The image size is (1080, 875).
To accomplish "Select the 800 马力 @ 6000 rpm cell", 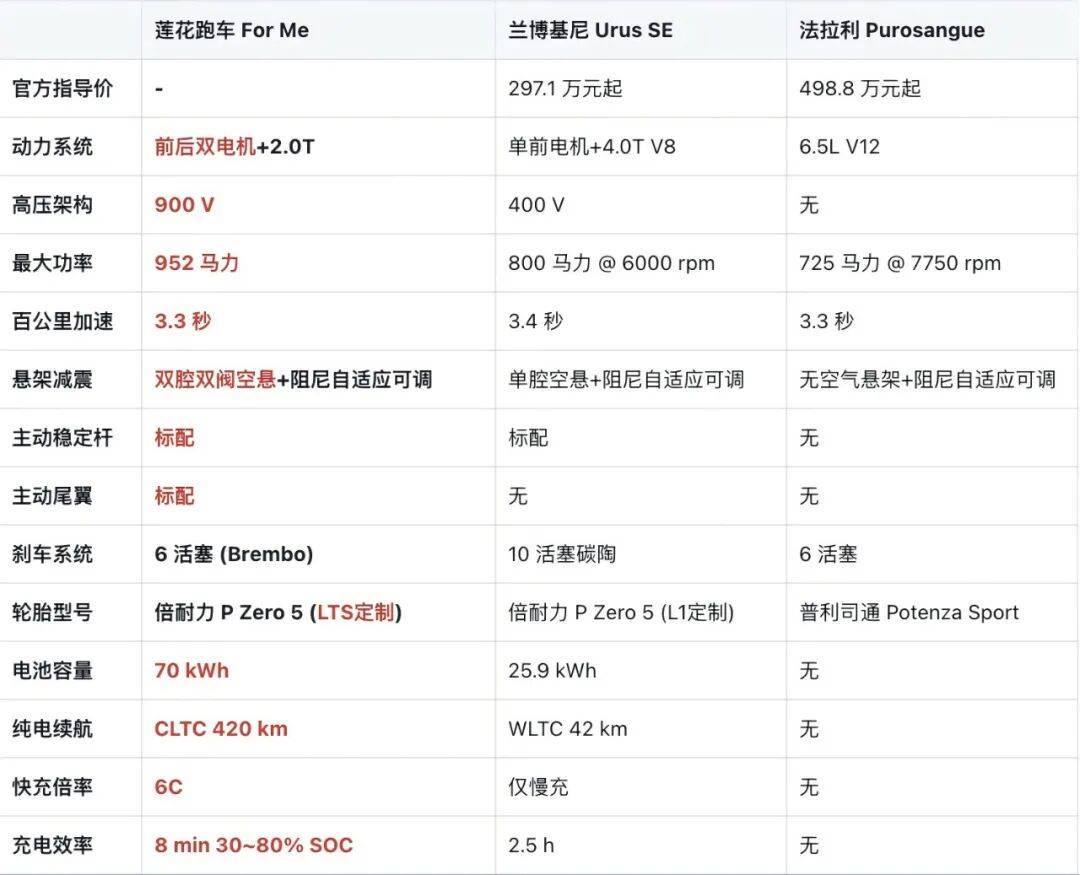I will pos(611,263).
